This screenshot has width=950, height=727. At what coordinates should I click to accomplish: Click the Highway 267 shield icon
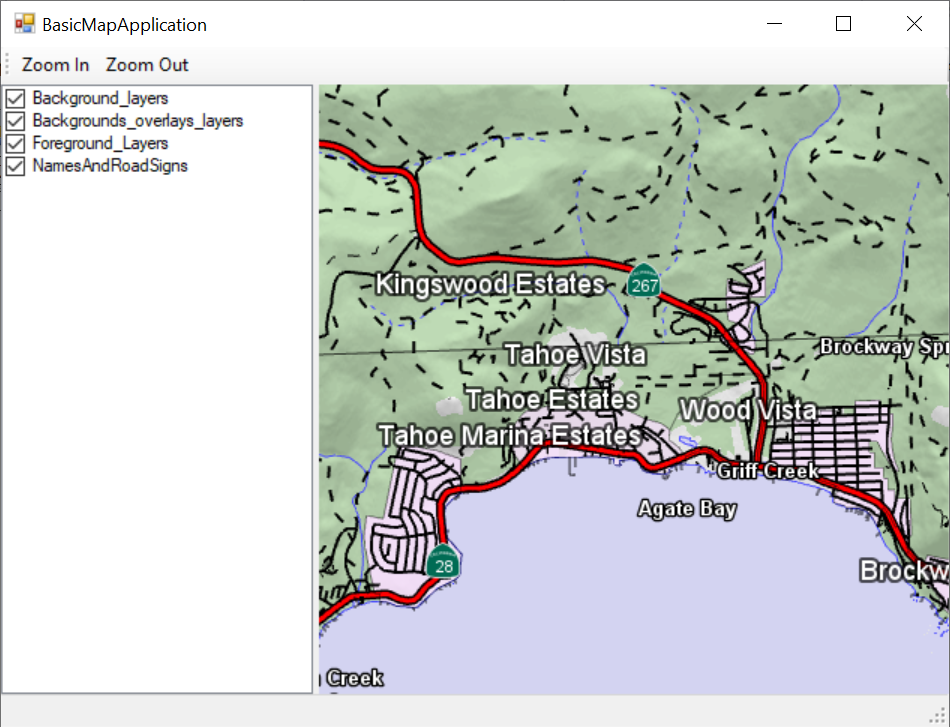coord(644,282)
